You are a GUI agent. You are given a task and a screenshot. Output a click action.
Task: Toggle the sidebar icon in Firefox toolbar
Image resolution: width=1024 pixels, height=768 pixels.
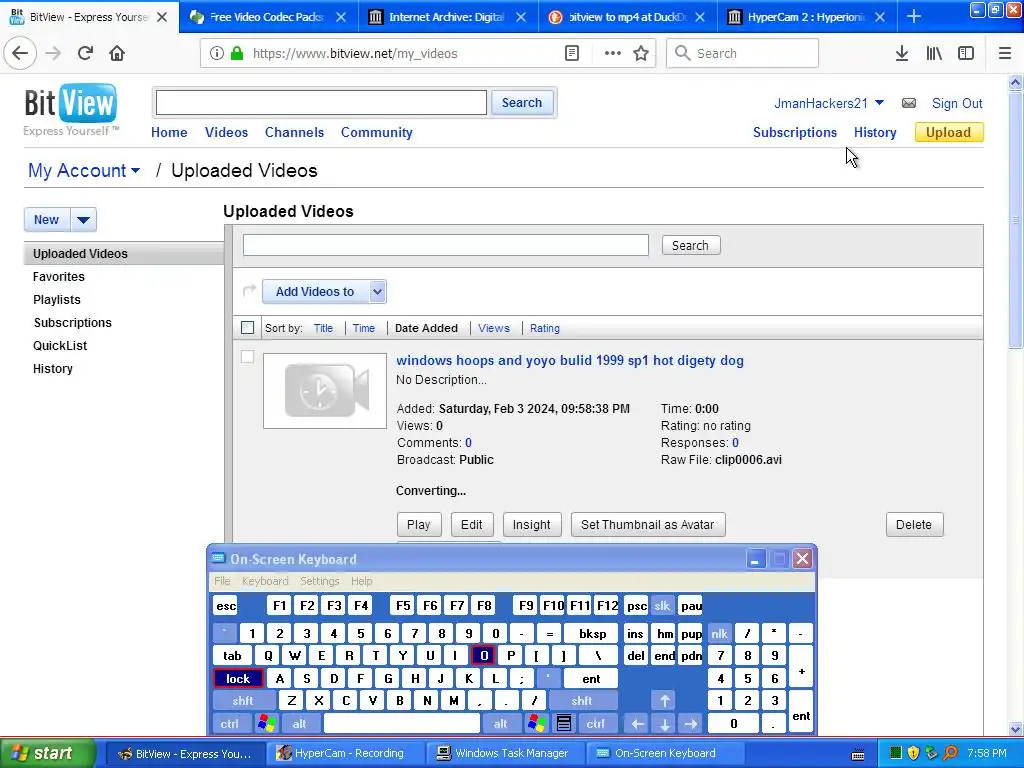(966, 54)
